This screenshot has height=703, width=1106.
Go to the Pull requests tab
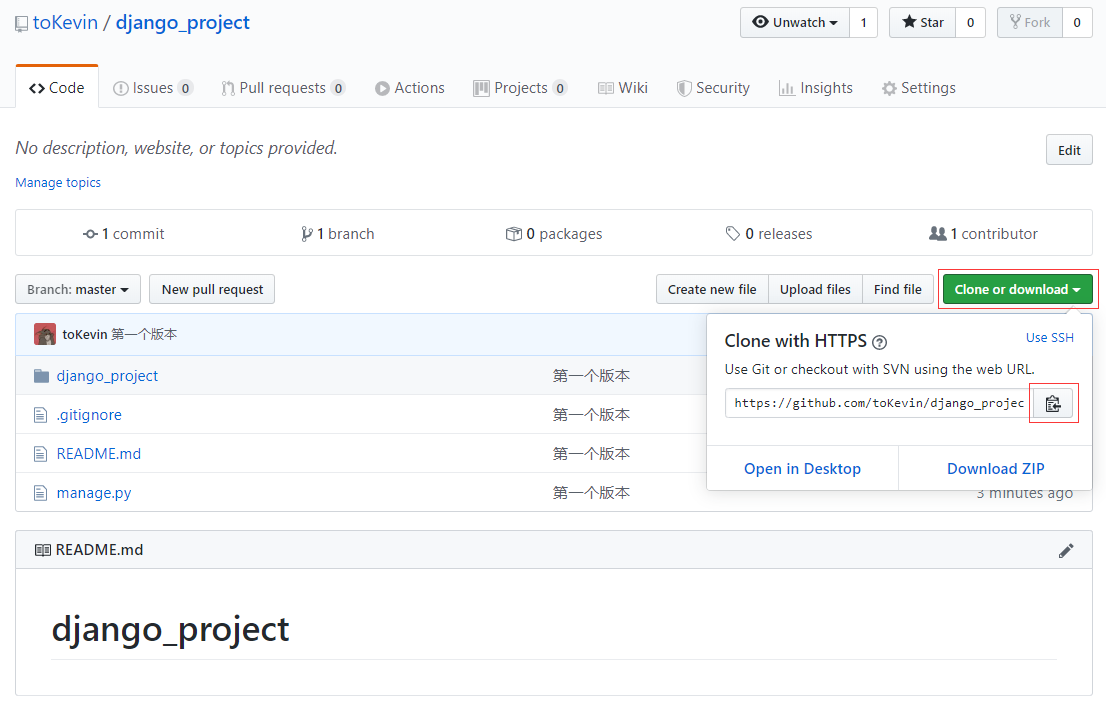click(283, 88)
